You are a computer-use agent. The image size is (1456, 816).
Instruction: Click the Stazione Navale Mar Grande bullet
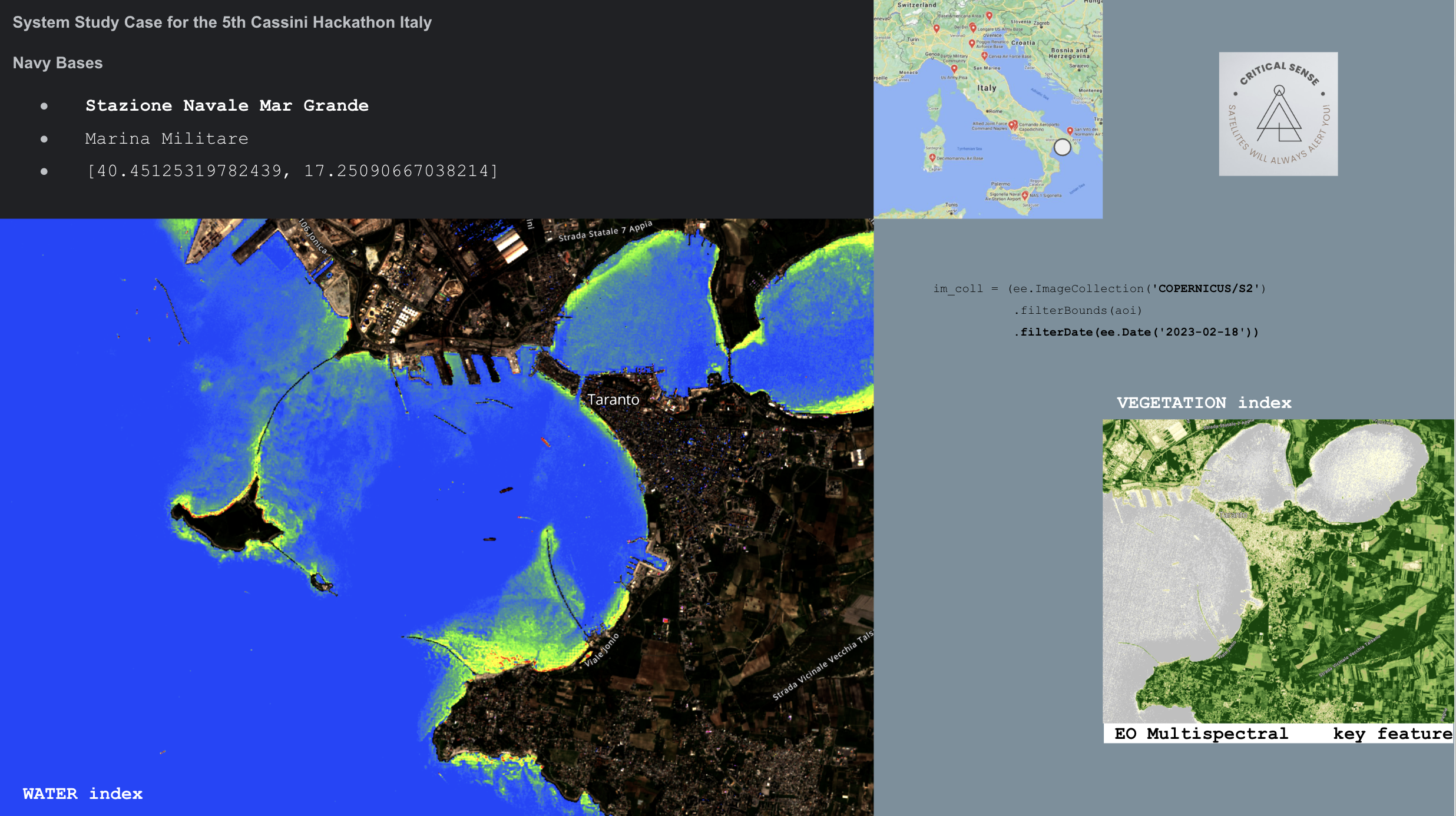pos(227,105)
